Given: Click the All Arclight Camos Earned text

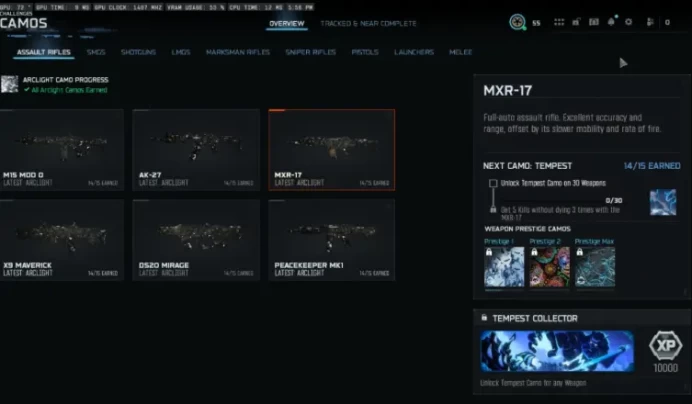Looking at the screenshot, I should [x=69, y=90].
